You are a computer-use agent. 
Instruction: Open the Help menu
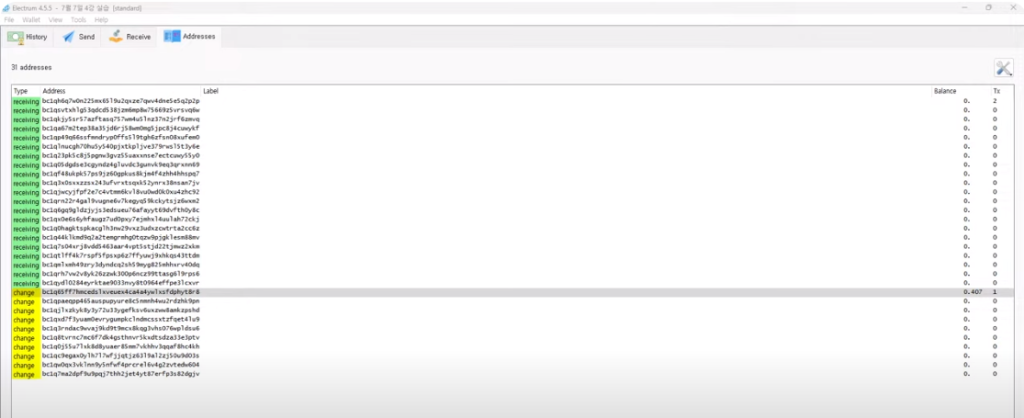pyautogui.click(x=101, y=20)
